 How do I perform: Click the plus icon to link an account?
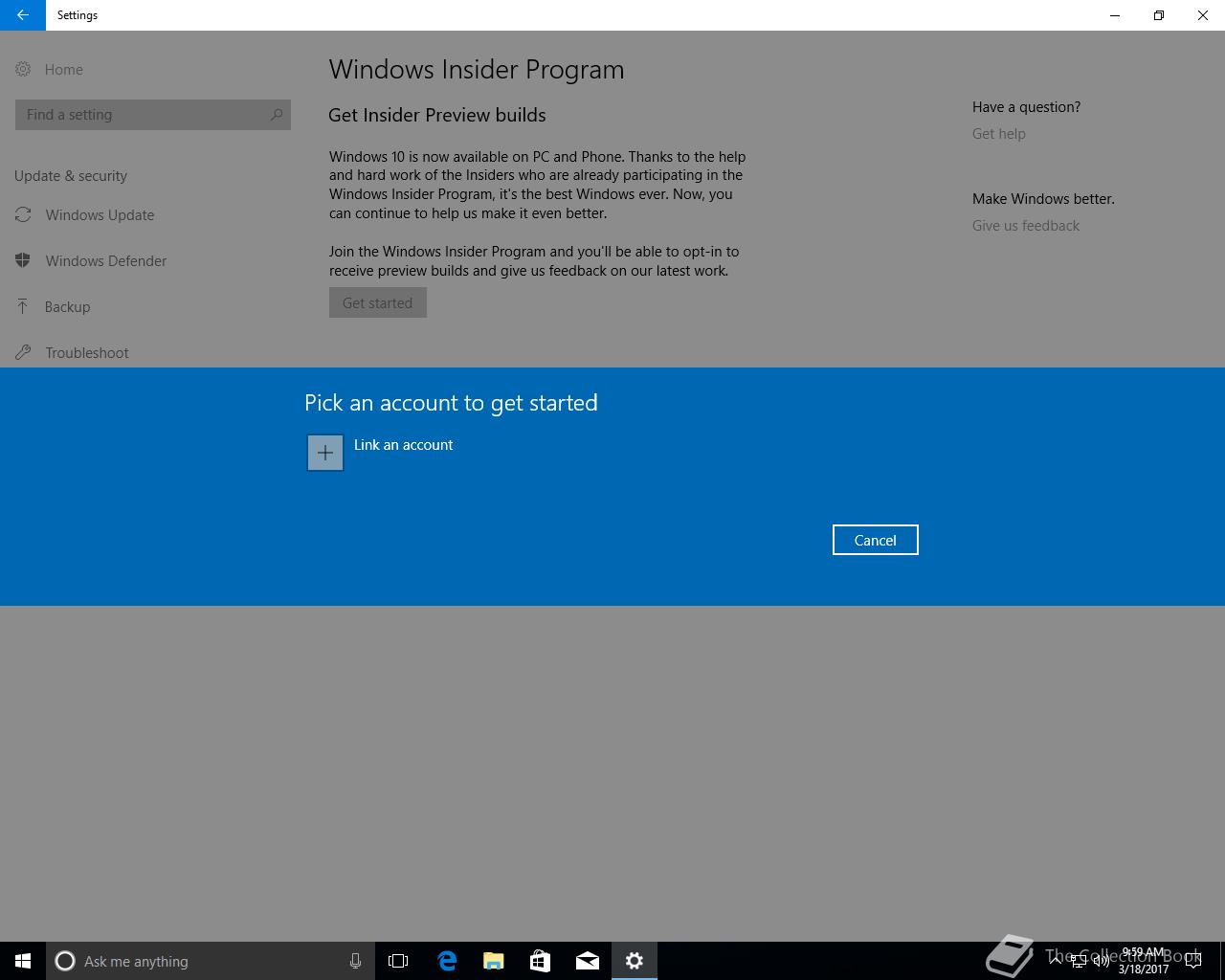pyautogui.click(x=325, y=453)
